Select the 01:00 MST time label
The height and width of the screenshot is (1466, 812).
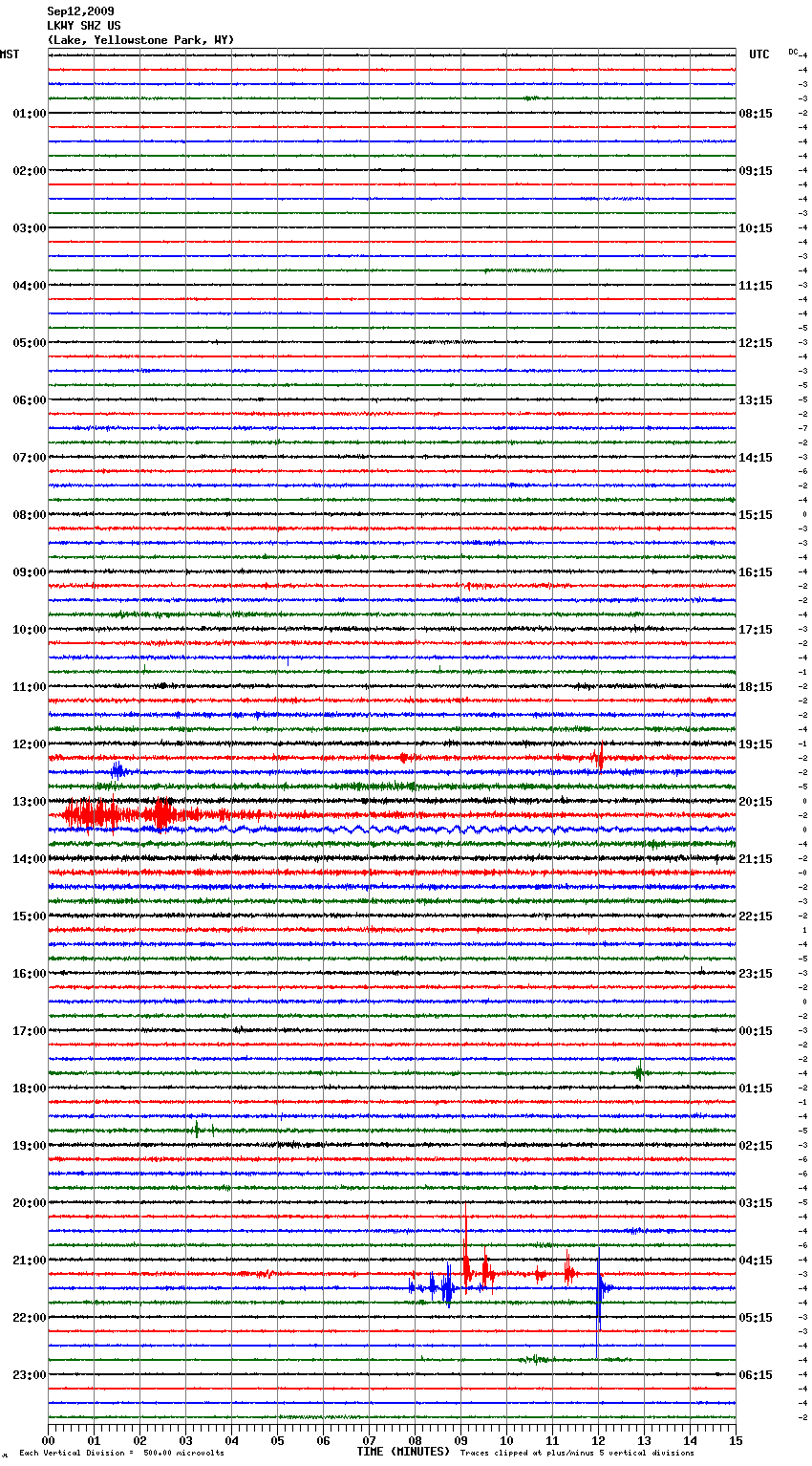[x=29, y=114]
